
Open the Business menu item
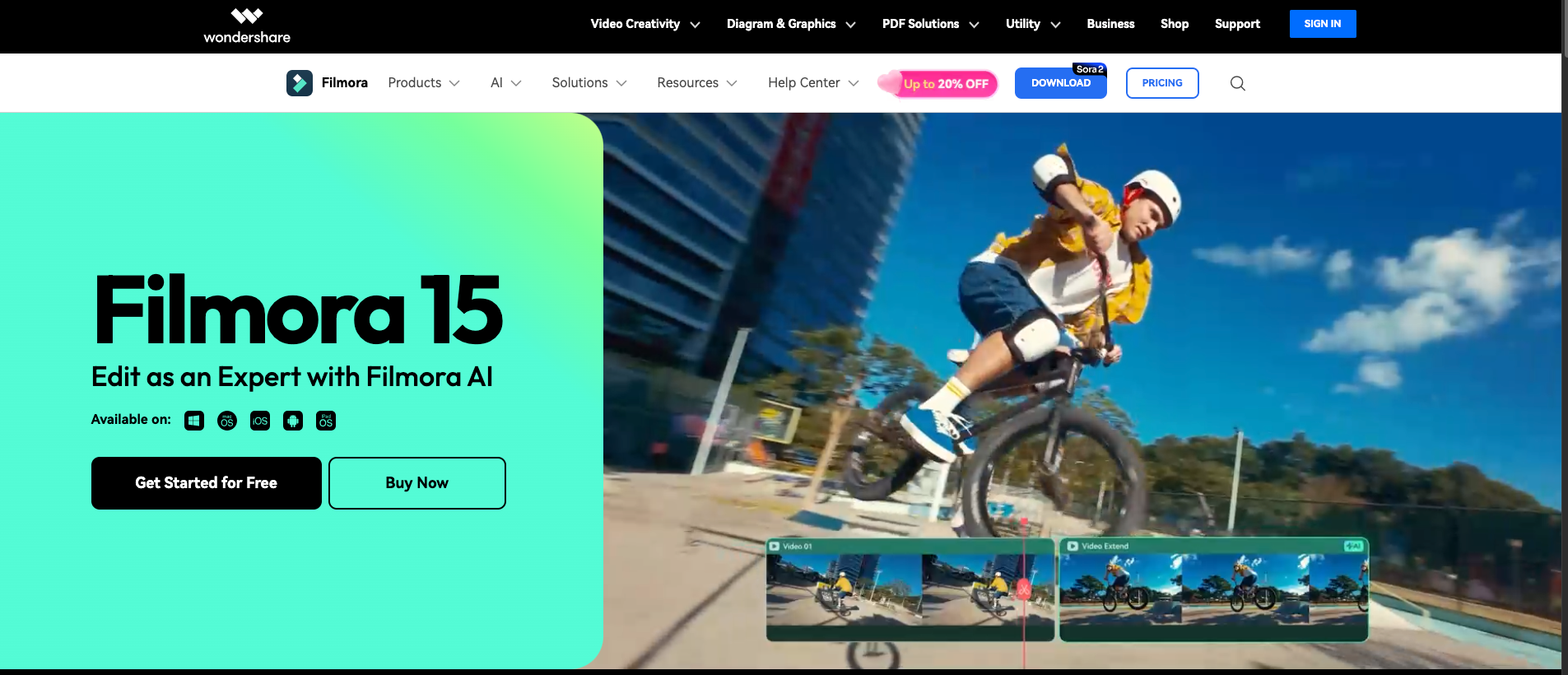click(1110, 24)
